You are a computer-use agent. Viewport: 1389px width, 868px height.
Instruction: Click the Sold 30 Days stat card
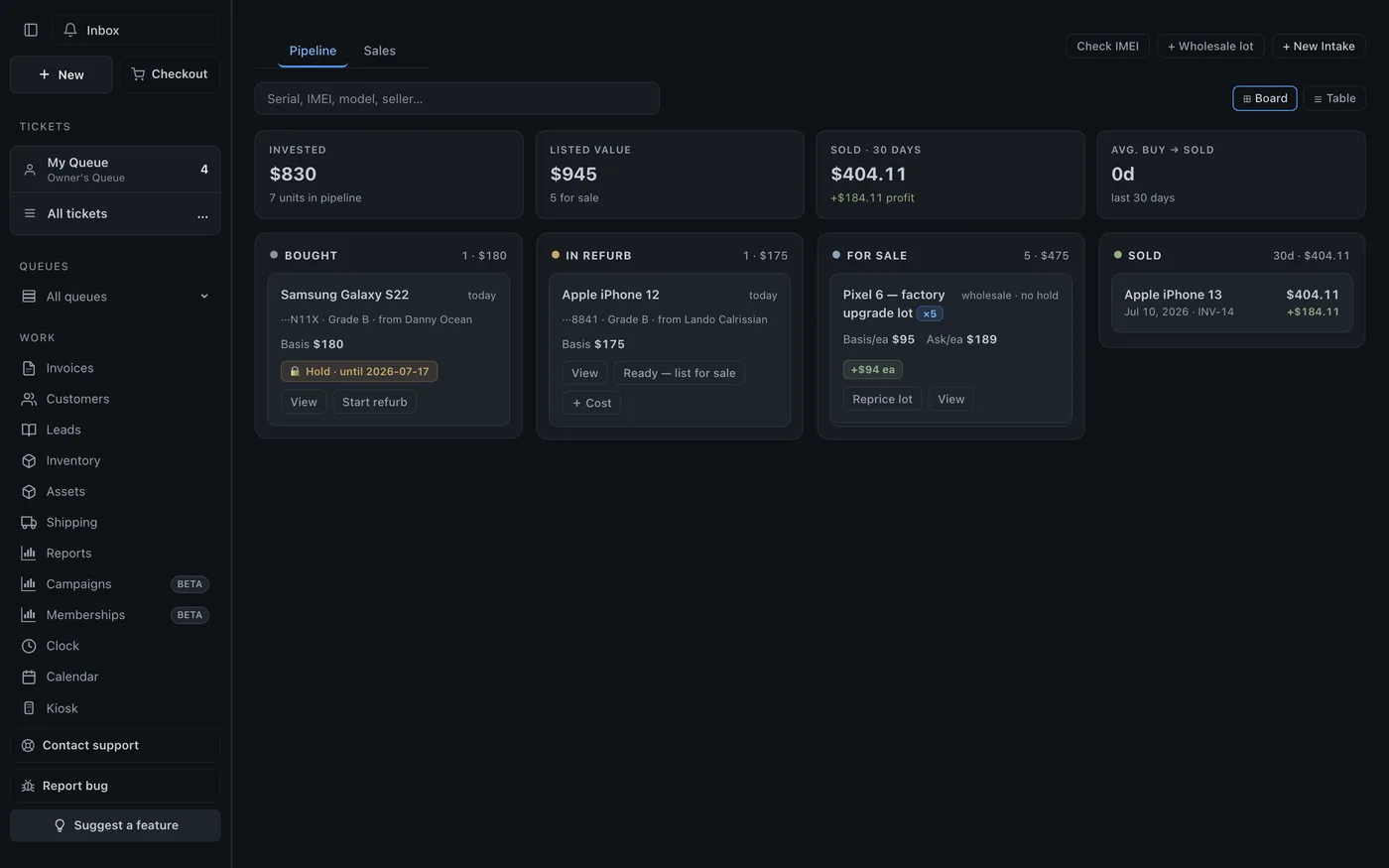(950, 175)
